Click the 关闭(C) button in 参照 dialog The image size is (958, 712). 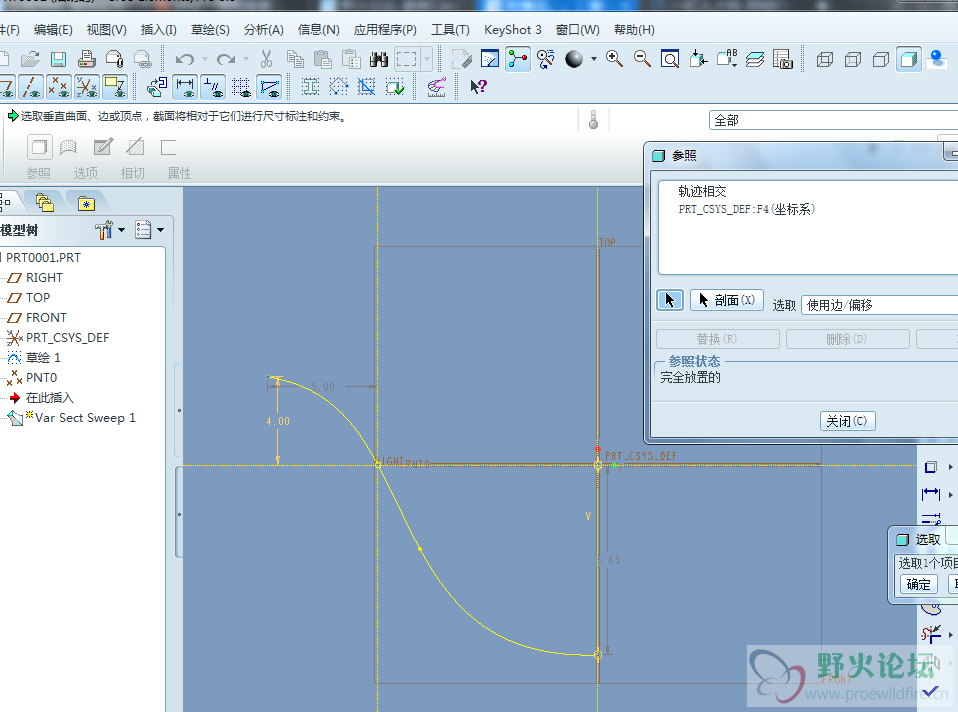point(846,421)
